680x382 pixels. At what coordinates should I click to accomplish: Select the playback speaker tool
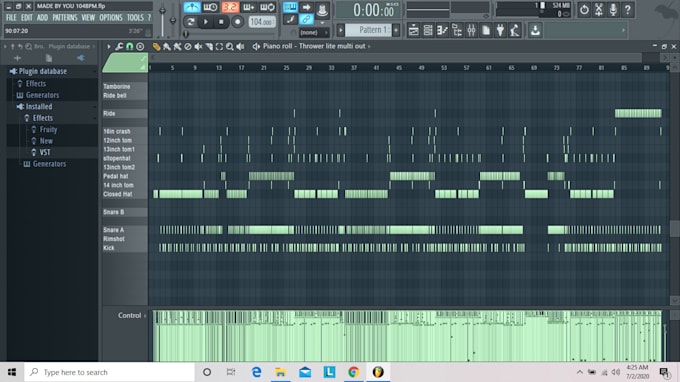click(x=240, y=46)
